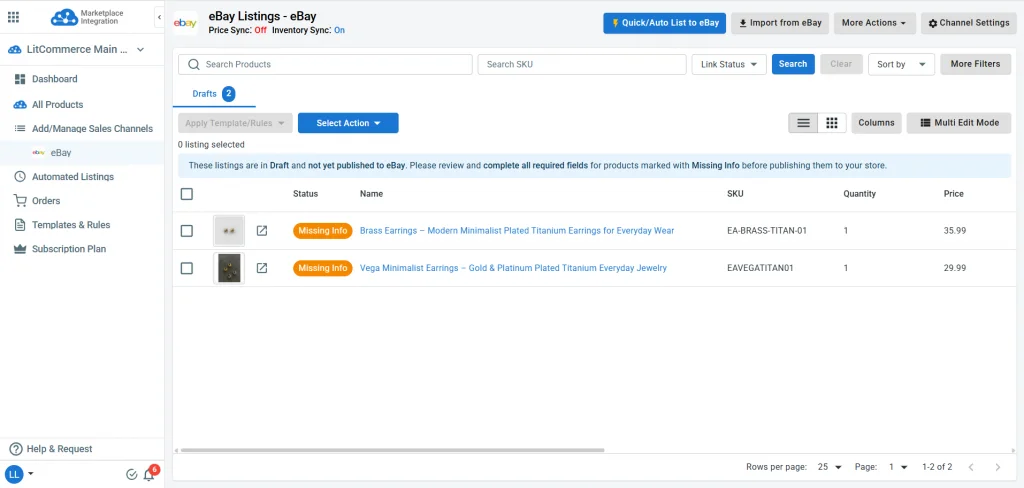This screenshot has width=1024, height=488.
Task: Click the Subscription Plan crown icon
Action: [20, 248]
